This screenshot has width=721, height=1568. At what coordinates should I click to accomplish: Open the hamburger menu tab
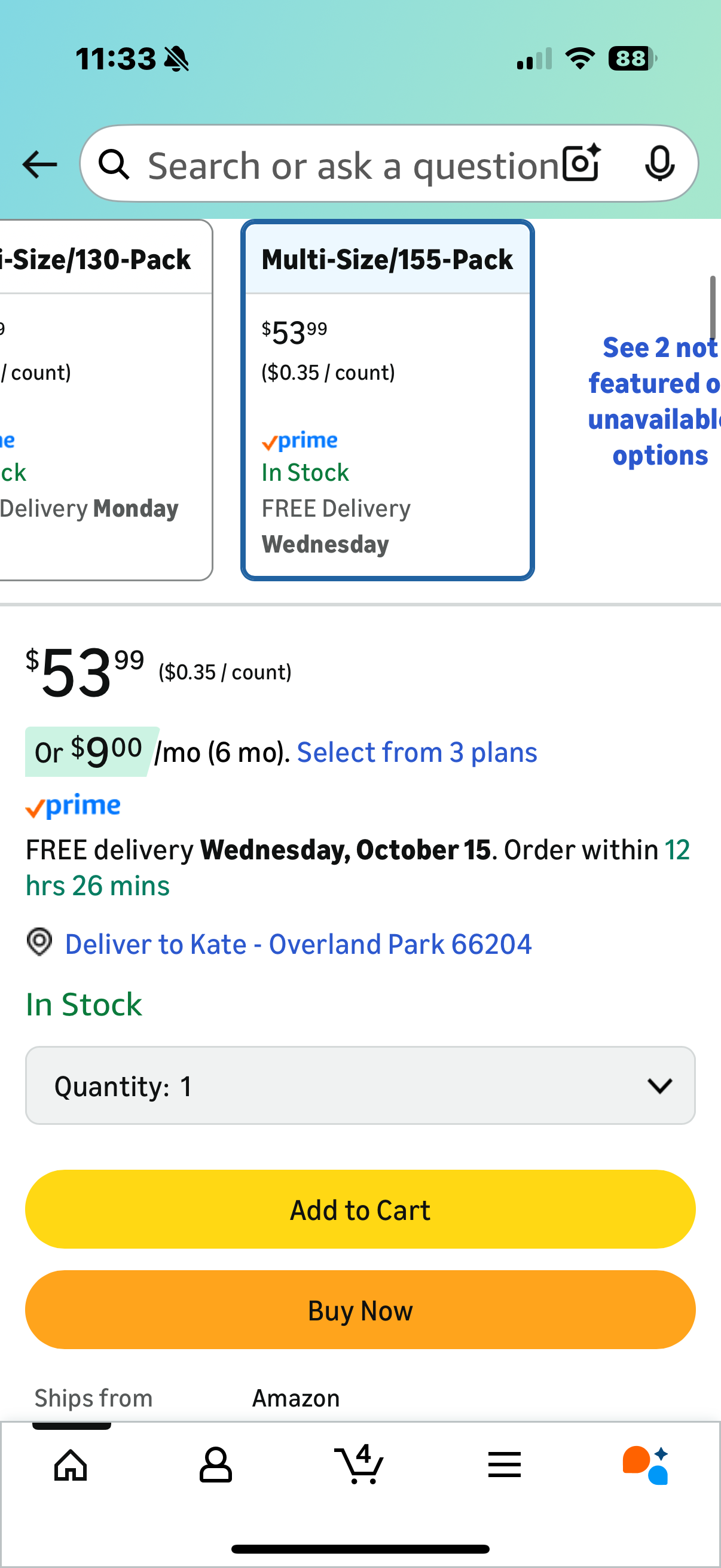tap(505, 1465)
